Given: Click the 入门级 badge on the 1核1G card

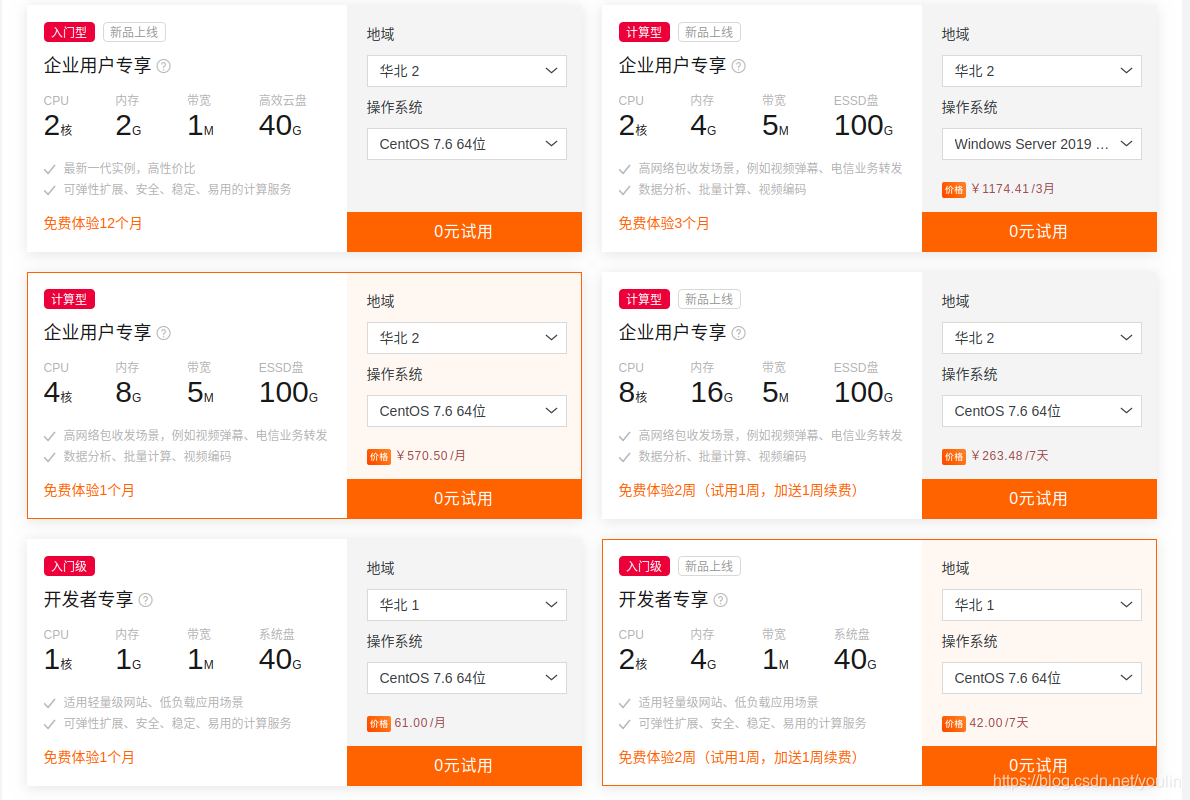Looking at the screenshot, I should [x=69, y=566].
